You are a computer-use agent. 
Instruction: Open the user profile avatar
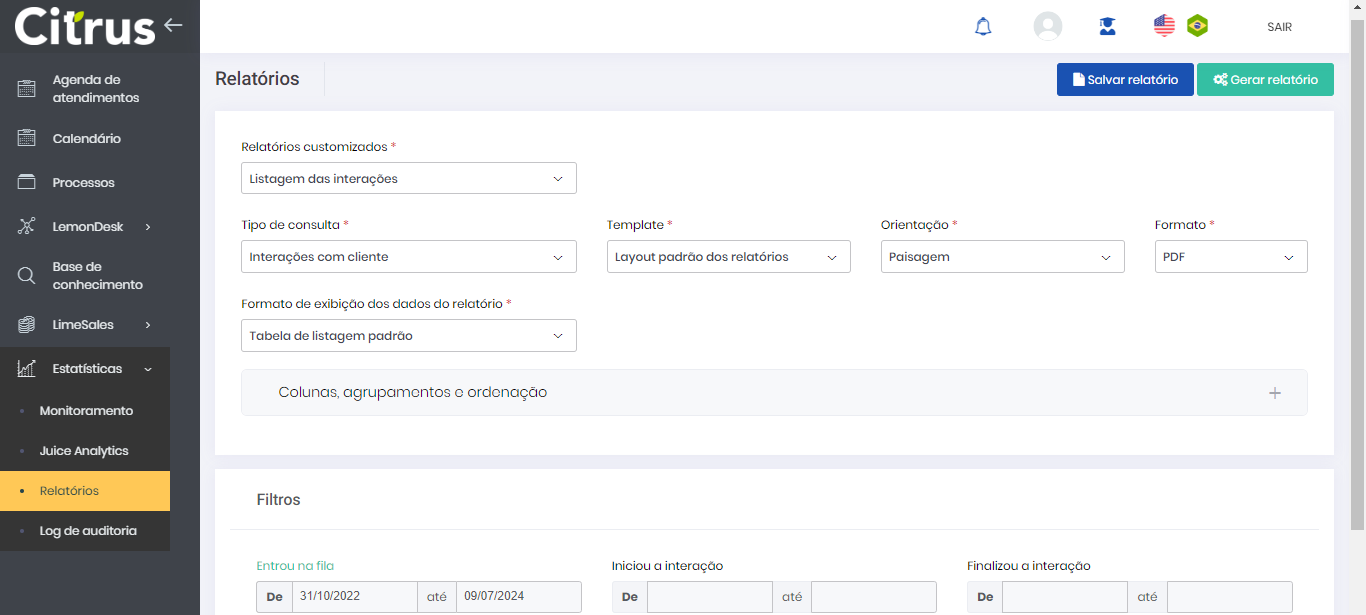click(1047, 27)
